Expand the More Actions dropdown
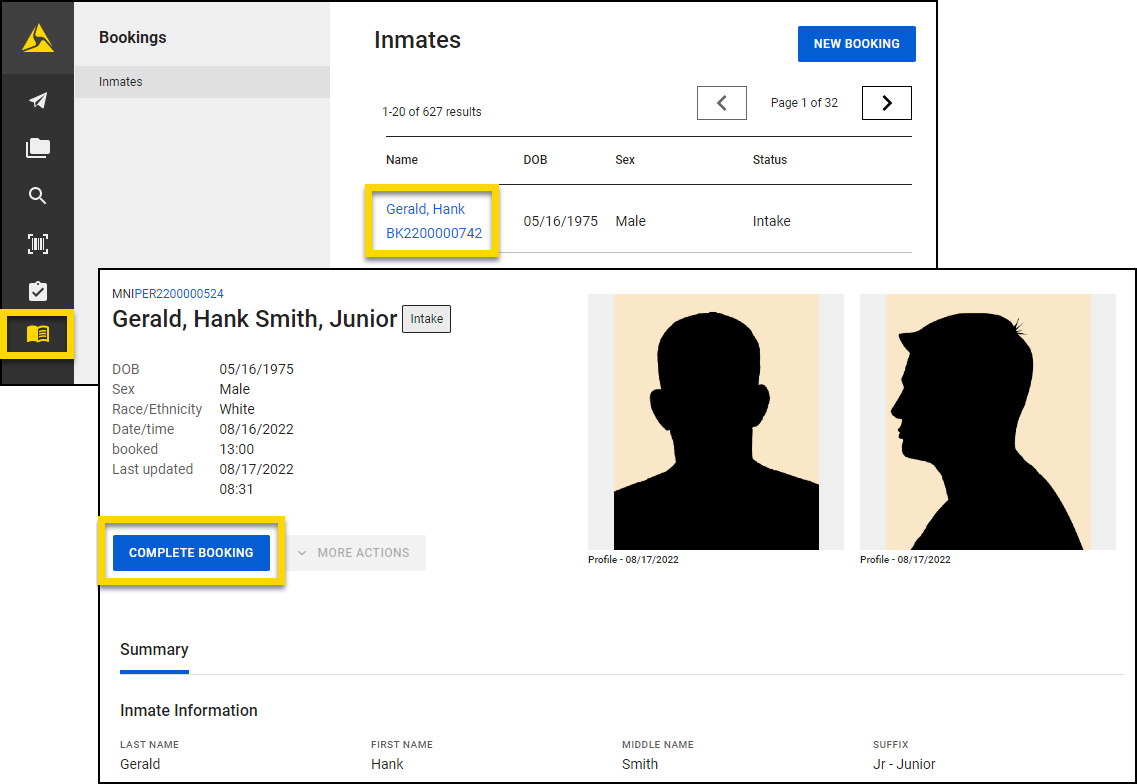The width and height of the screenshot is (1137, 784). pyautogui.click(x=355, y=553)
